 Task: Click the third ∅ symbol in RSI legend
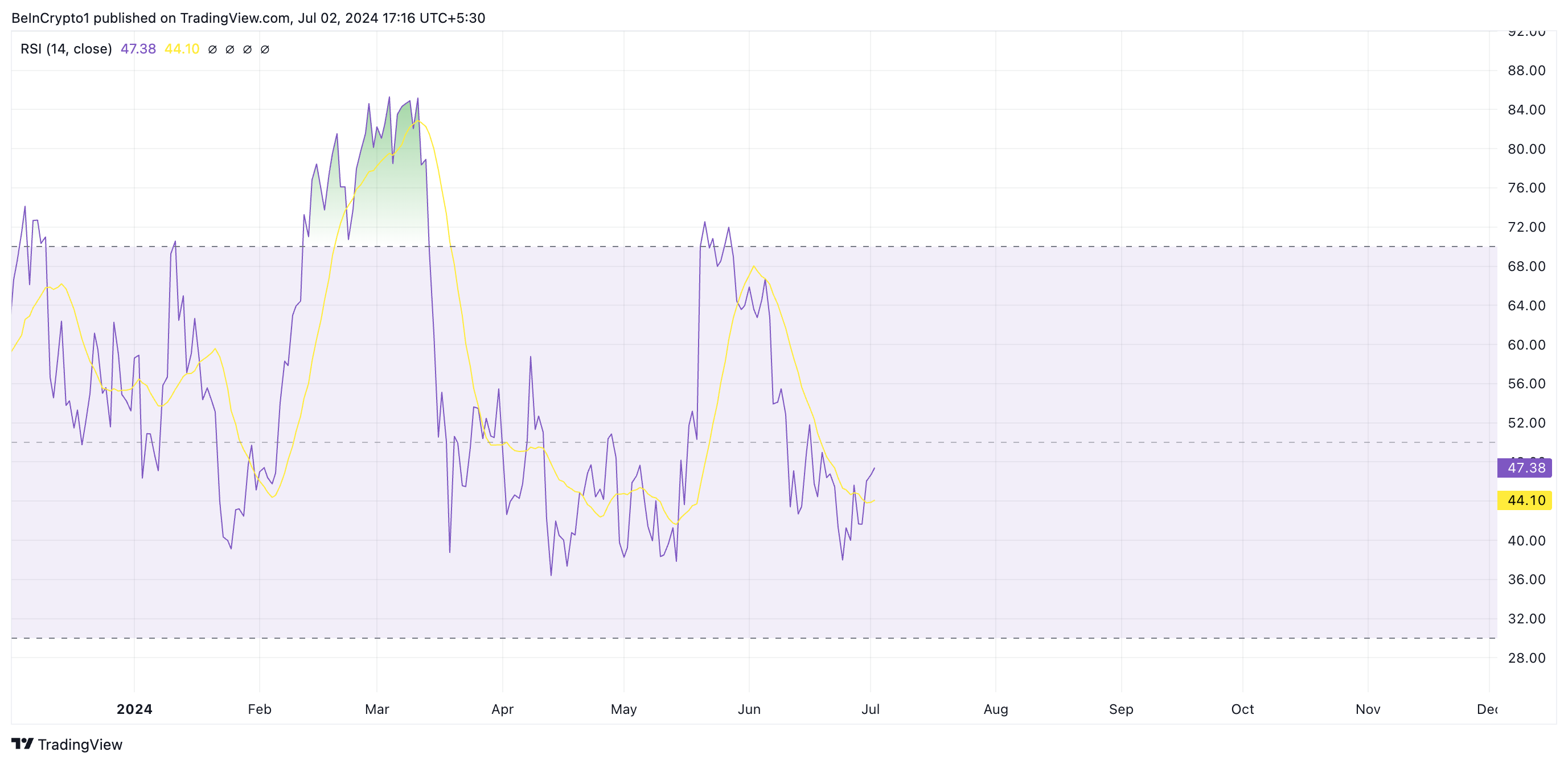point(247,50)
